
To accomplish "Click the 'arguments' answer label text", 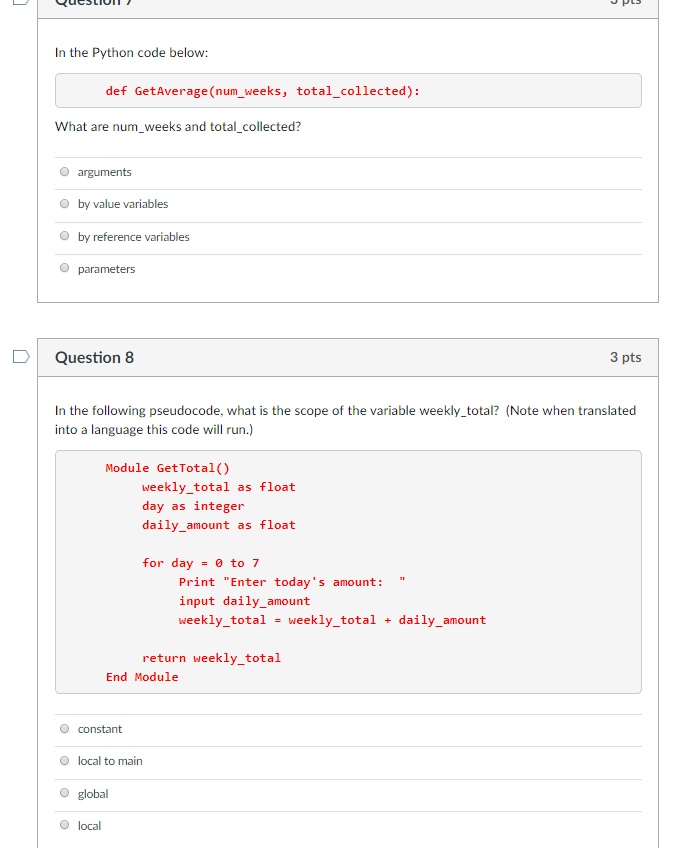I will (x=104, y=171).
